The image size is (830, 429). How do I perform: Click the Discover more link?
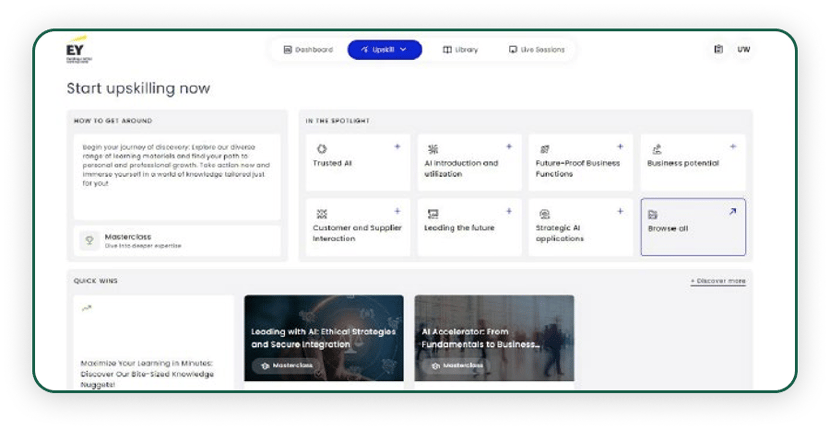717,281
